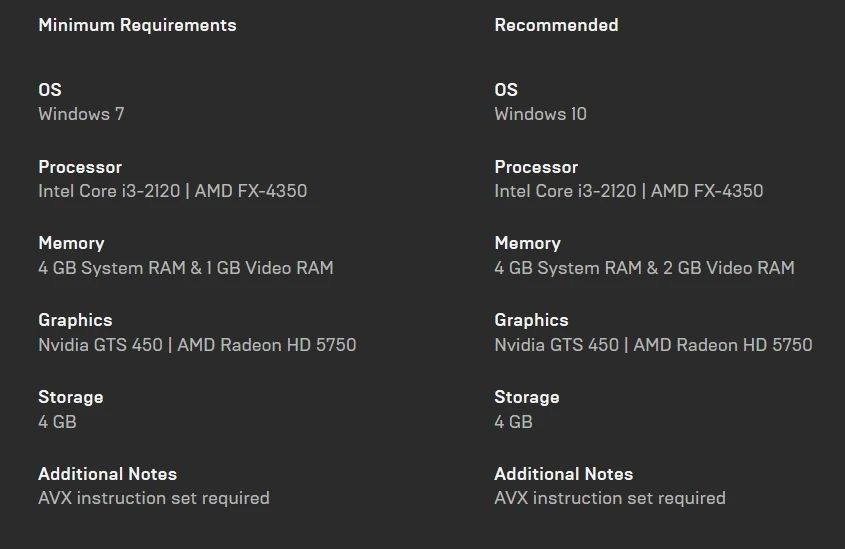Click the 4 GB storage value under Recommended
Viewport: 845px width, 549px height.
(x=513, y=422)
